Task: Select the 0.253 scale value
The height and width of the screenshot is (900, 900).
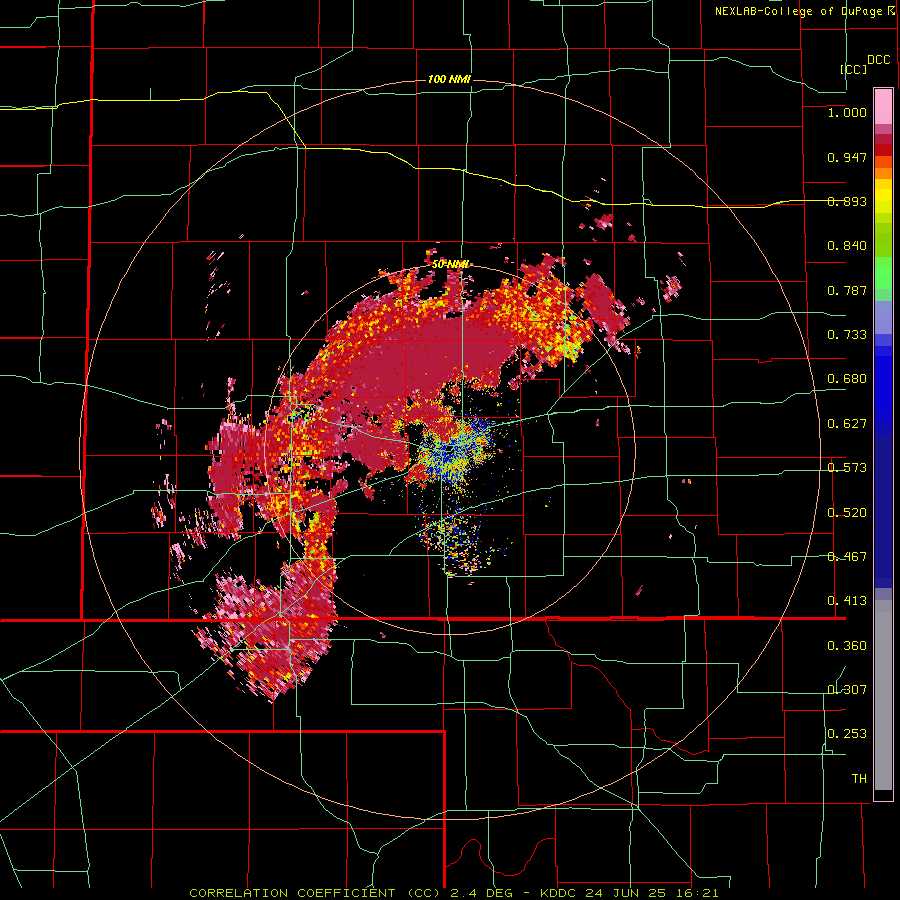Action: 847,734
